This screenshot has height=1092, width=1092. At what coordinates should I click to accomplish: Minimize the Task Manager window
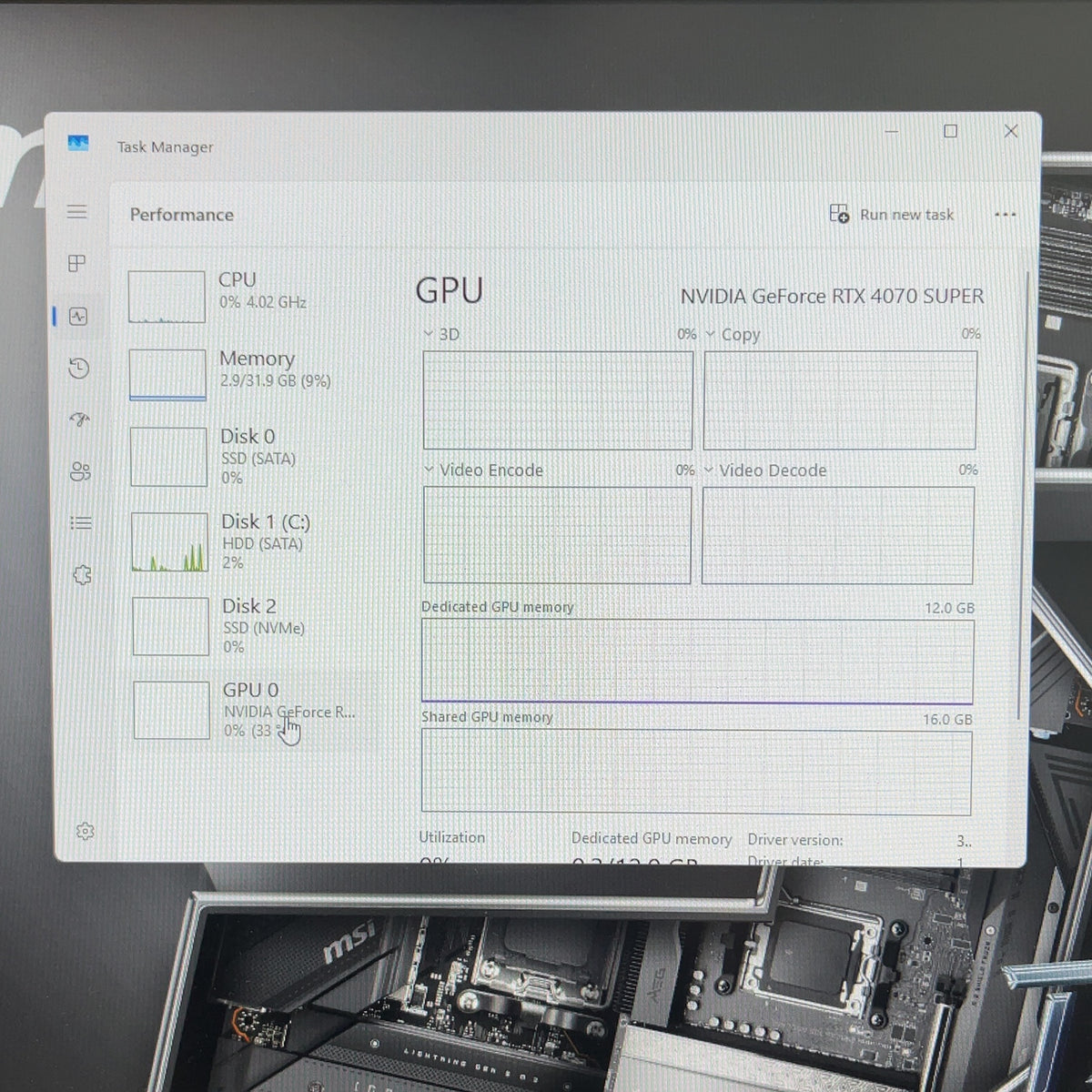(x=892, y=131)
